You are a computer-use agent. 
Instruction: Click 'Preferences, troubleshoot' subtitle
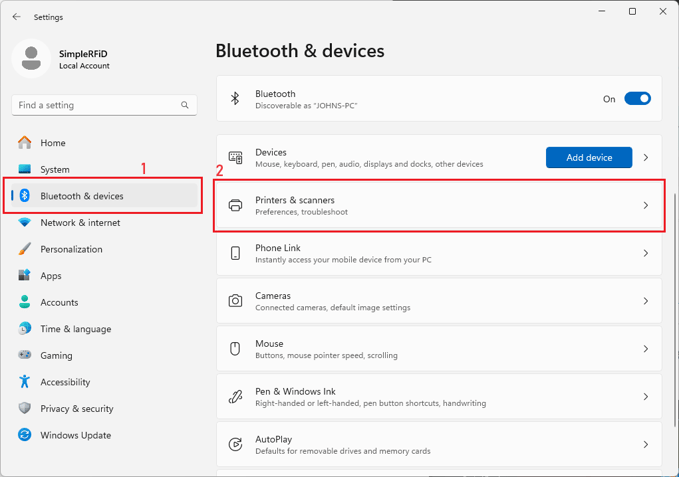point(301,212)
